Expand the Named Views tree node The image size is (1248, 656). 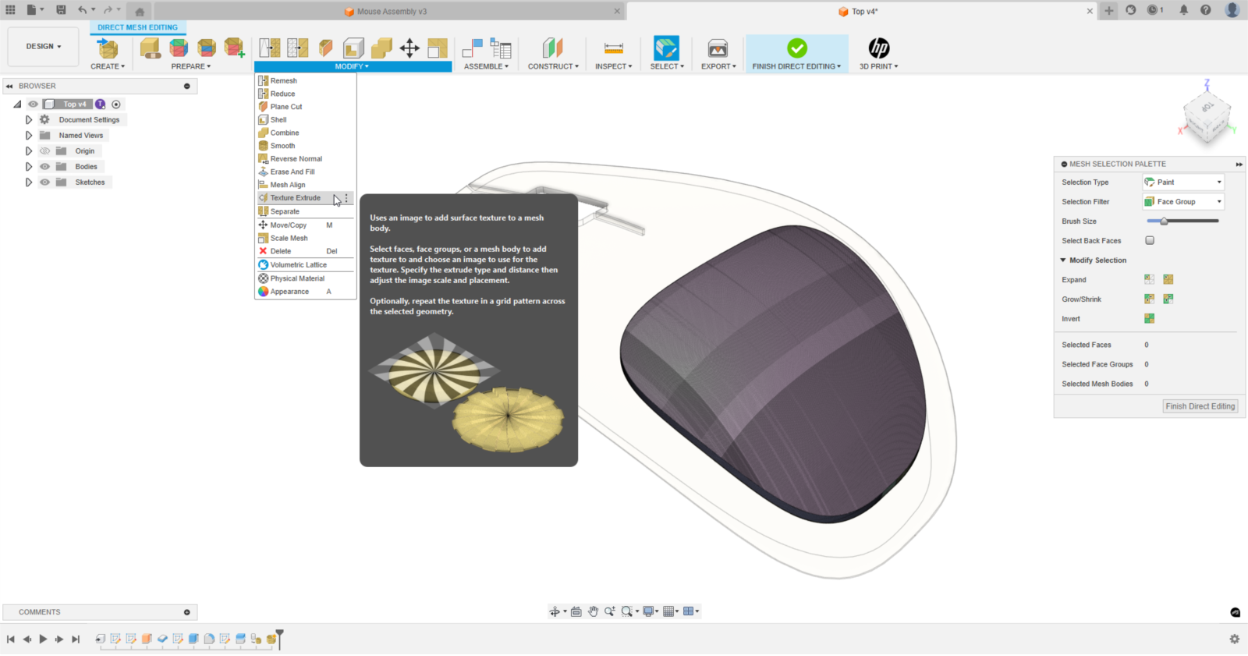(29, 135)
